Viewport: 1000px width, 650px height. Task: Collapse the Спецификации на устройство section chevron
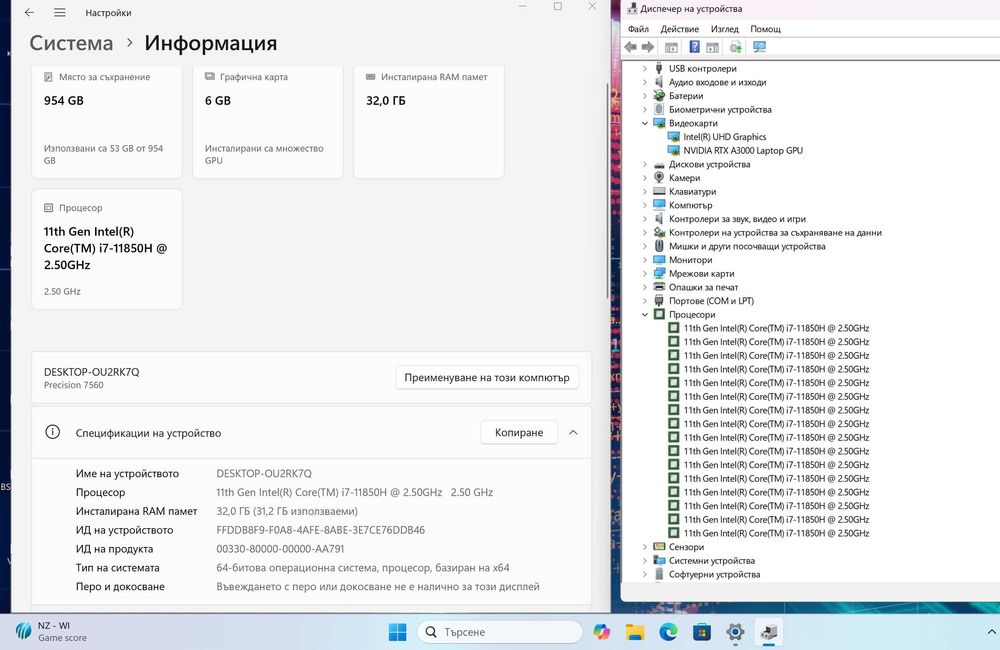point(573,432)
